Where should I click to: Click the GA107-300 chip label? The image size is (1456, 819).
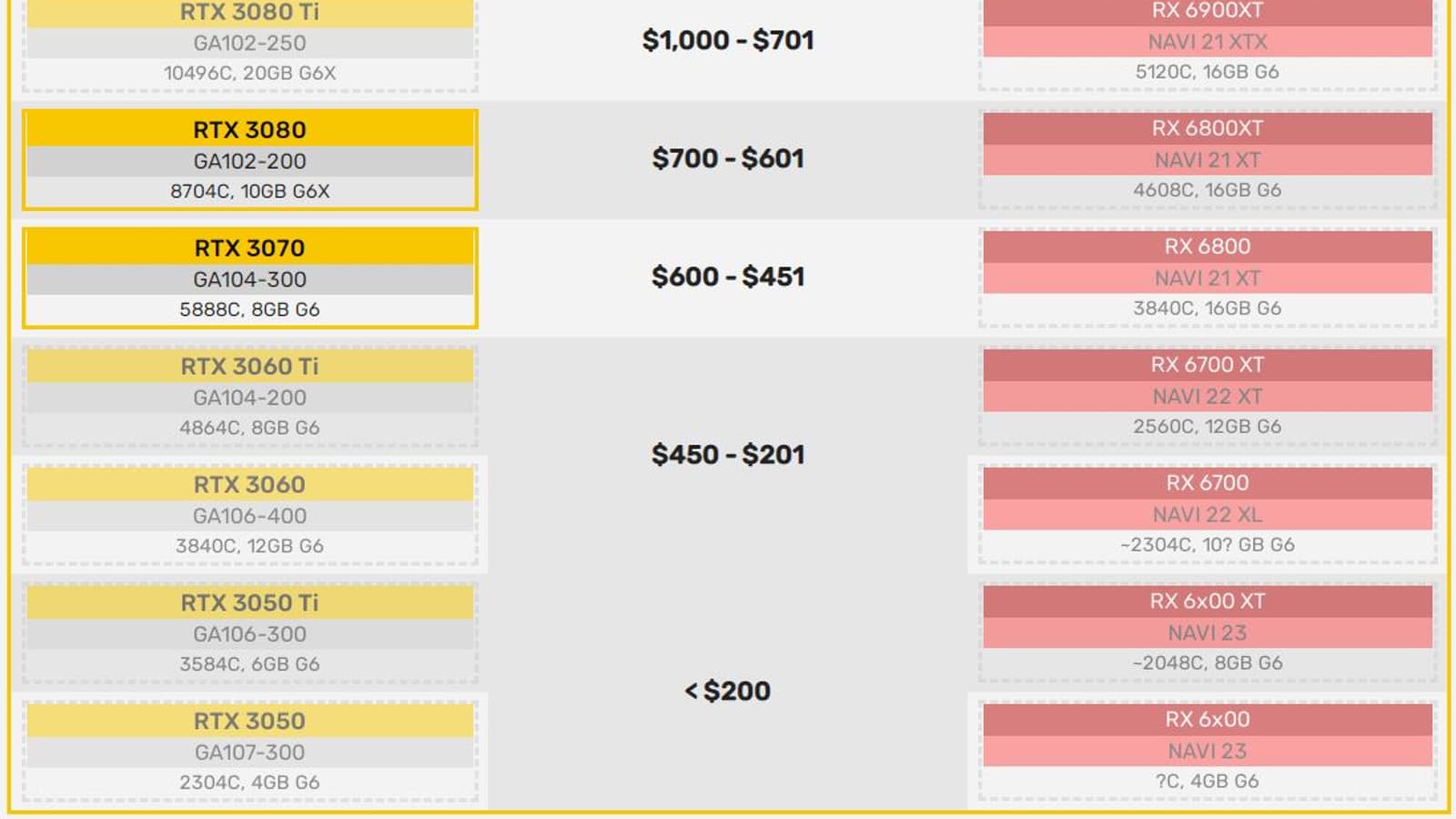click(x=249, y=753)
